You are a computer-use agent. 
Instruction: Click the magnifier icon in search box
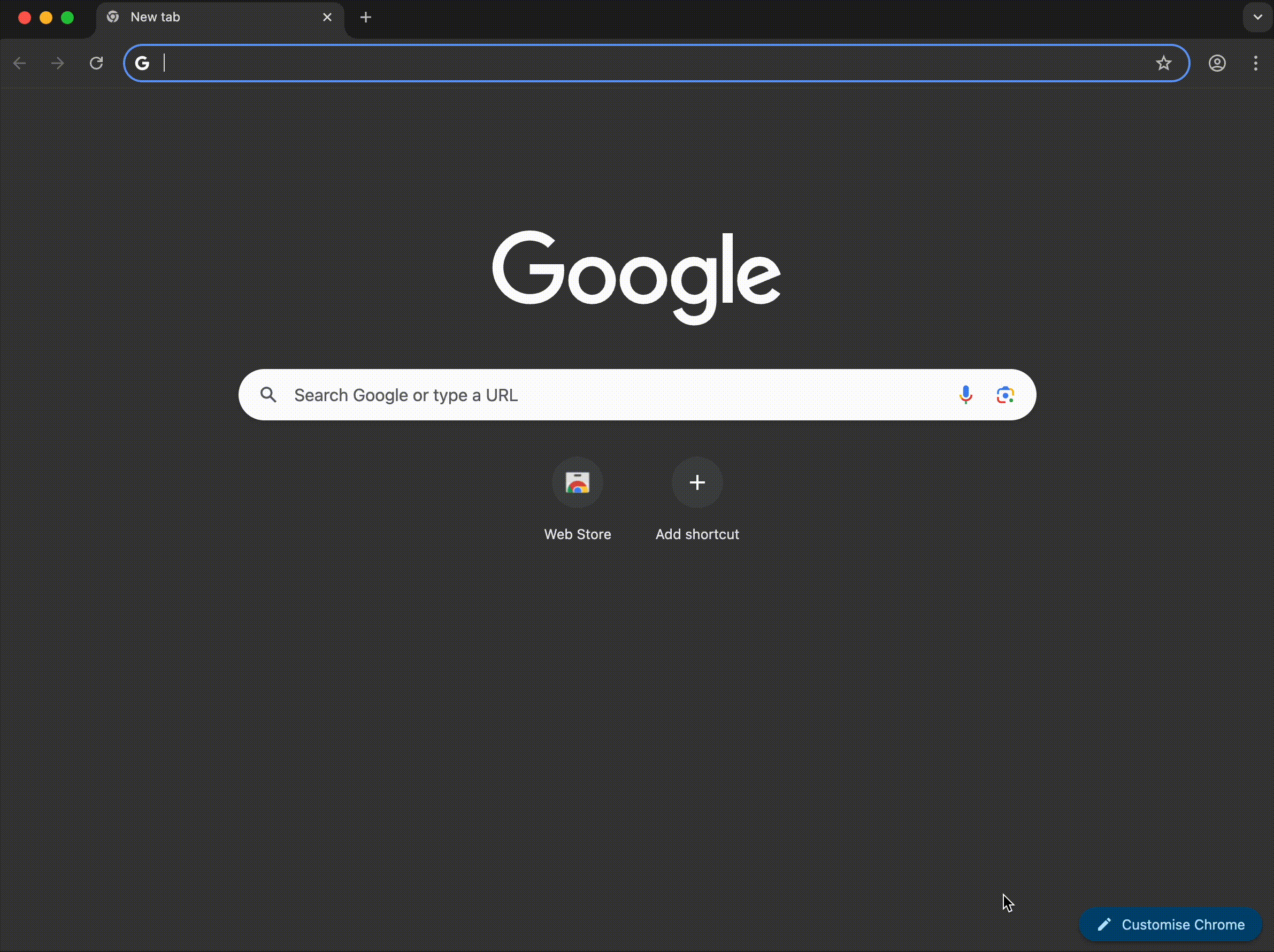268,395
